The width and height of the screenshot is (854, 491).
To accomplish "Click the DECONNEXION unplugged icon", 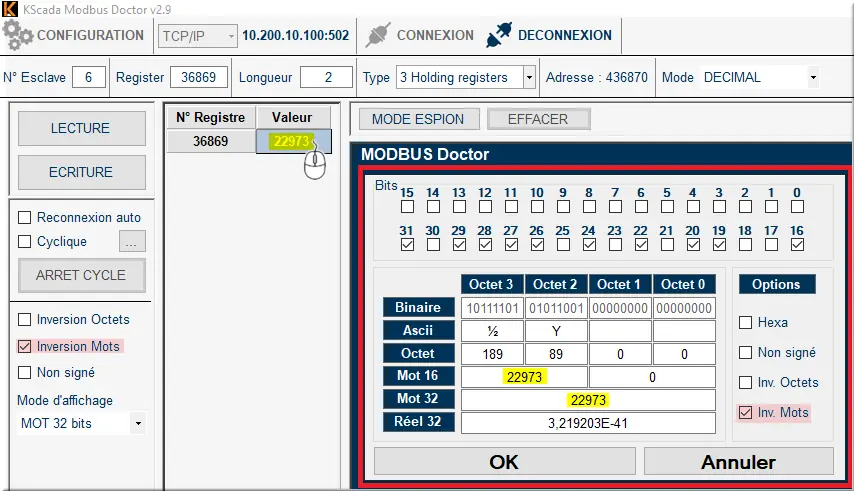I will tap(499, 35).
